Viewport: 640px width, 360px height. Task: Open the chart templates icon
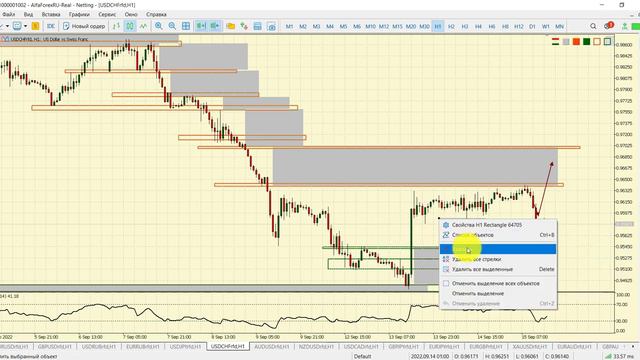pyautogui.click(x=258, y=26)
